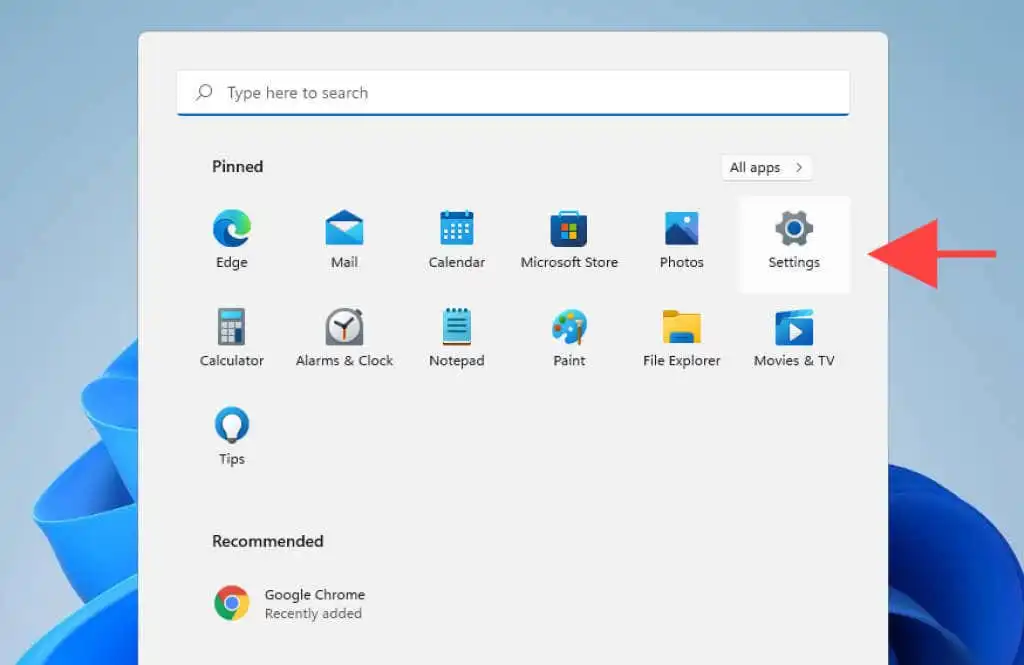Click the 'Google Chrome' recommended title text

click(314, 594)
